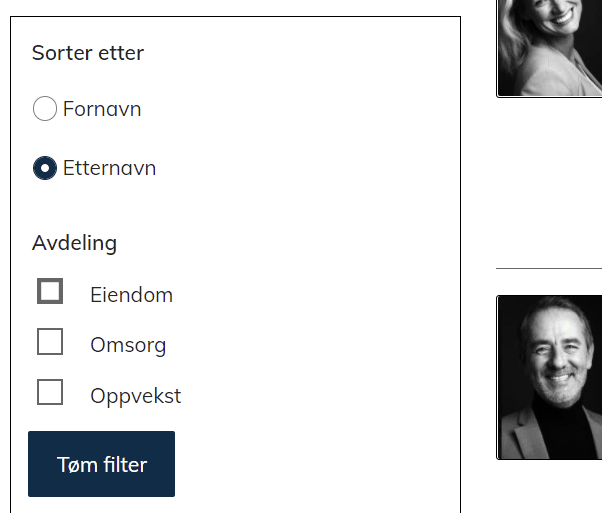Click the Sorter etter heading
602x513 pixels.
tap(88, 53)
